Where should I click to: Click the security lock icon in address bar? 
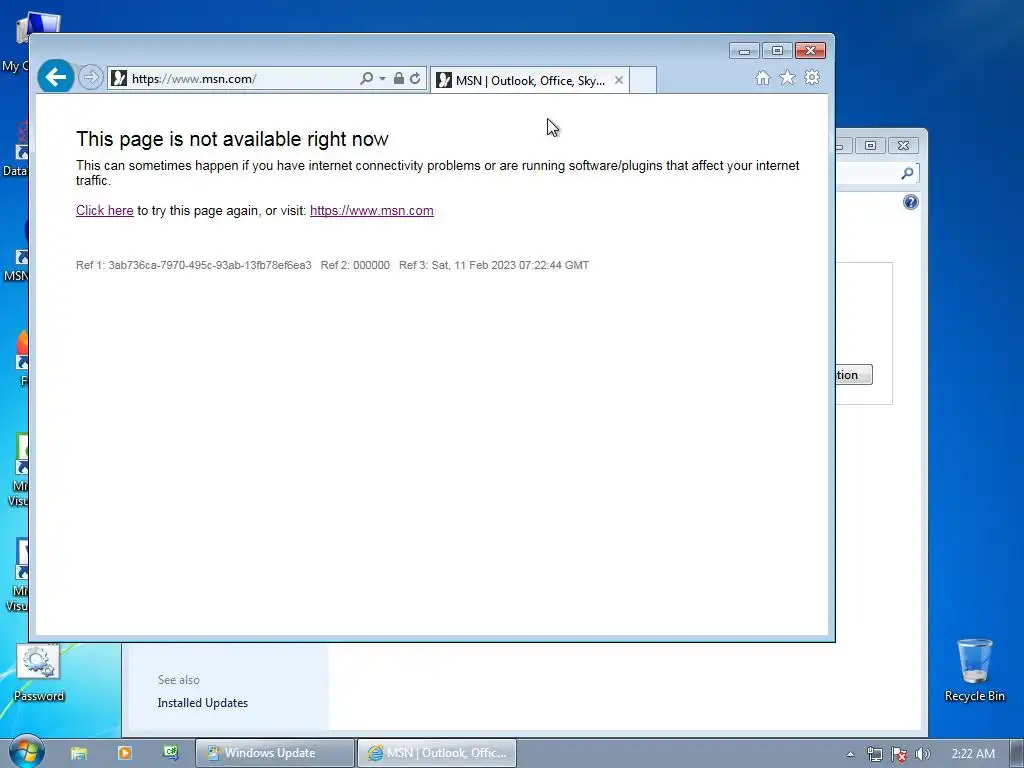(x=398, y=78)
